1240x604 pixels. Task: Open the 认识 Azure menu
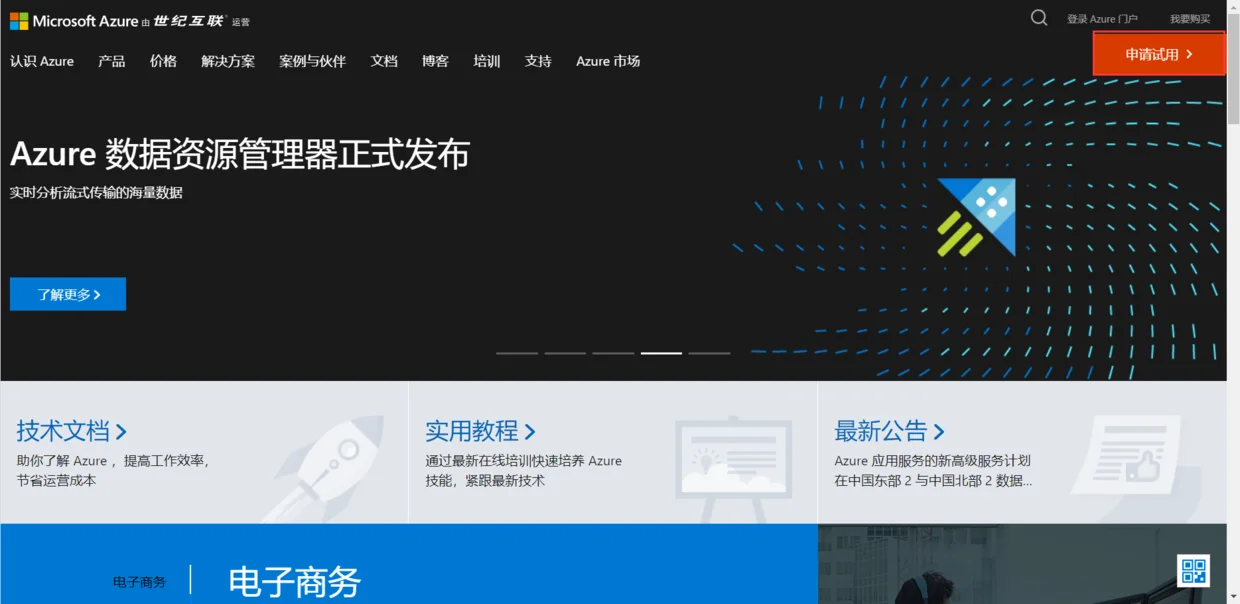[x=42, y=61]
